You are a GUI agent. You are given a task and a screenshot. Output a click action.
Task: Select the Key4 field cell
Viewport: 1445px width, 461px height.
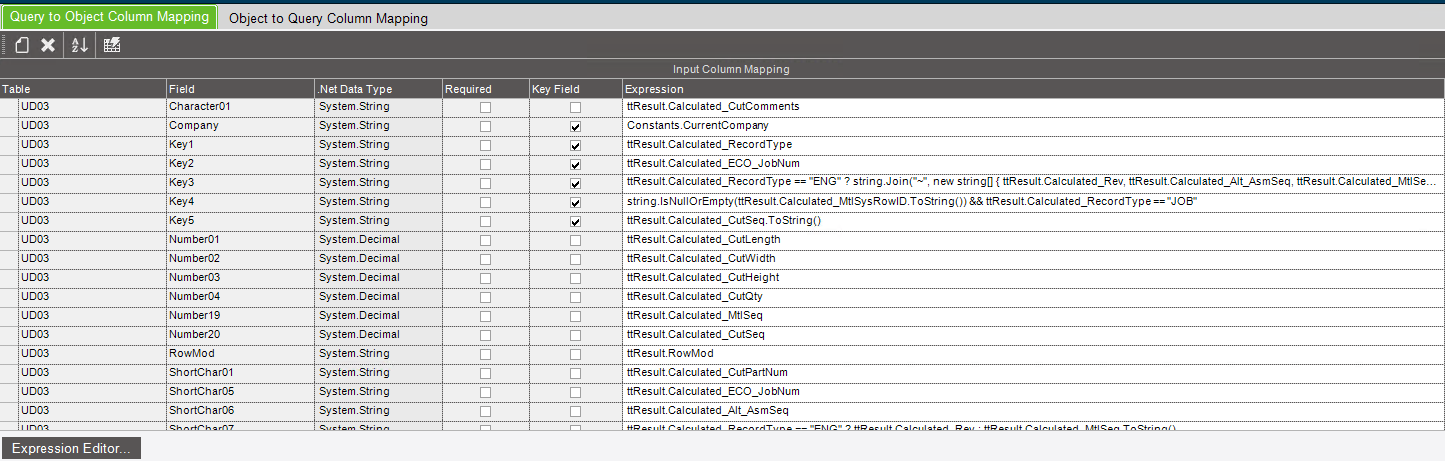(x=240, y=202)
